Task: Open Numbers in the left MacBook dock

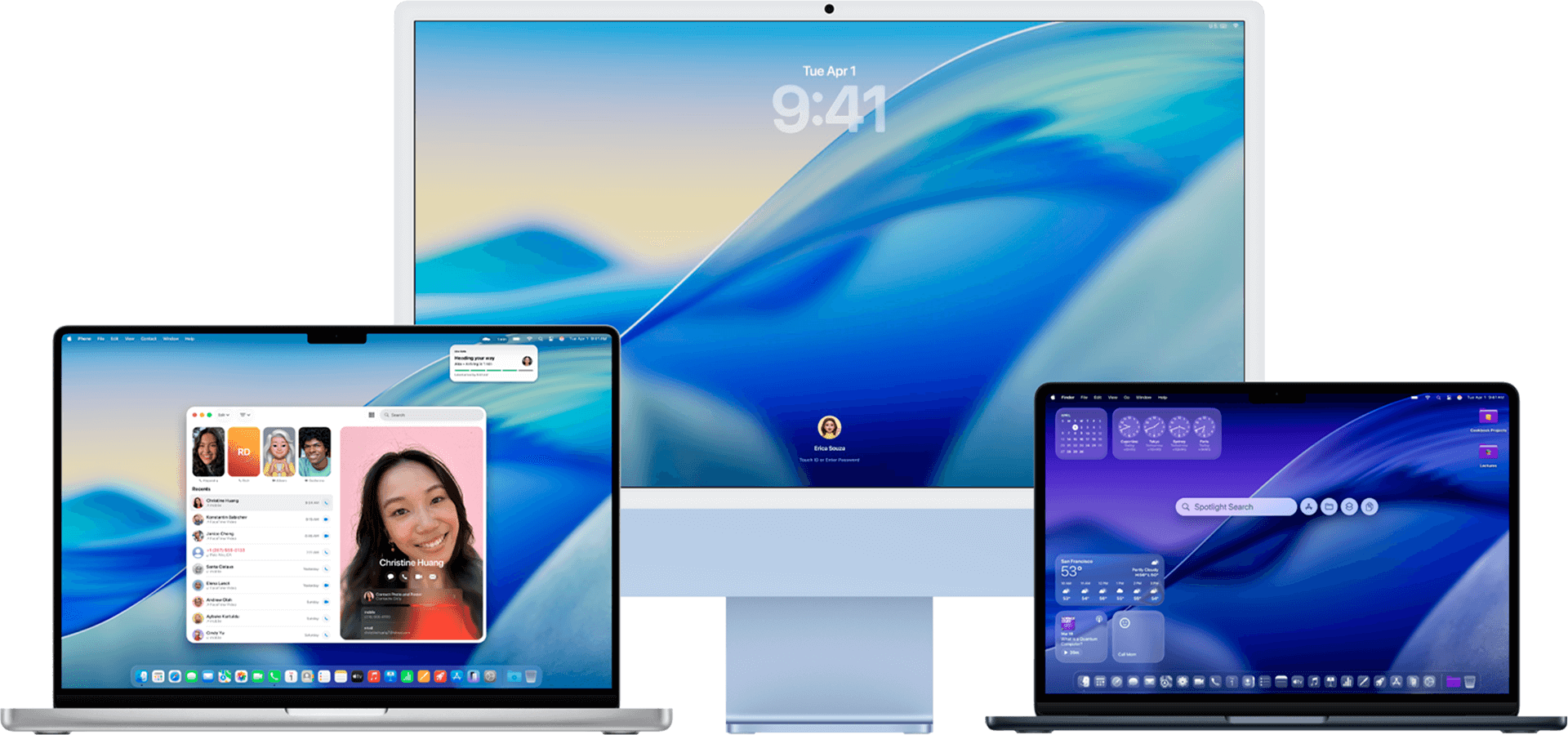Action: point(407,676)
